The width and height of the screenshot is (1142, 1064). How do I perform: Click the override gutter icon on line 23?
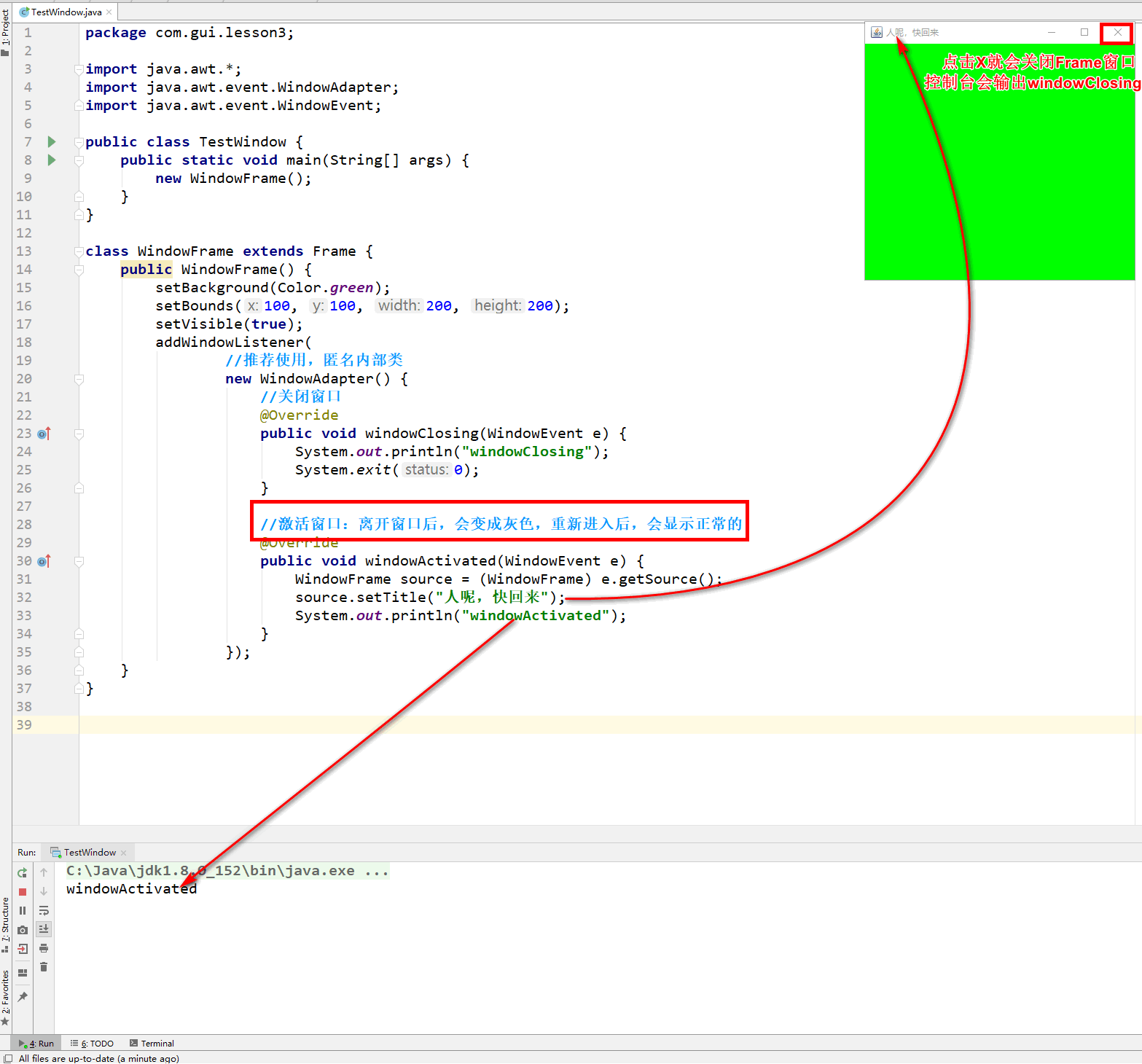point(44,434)
